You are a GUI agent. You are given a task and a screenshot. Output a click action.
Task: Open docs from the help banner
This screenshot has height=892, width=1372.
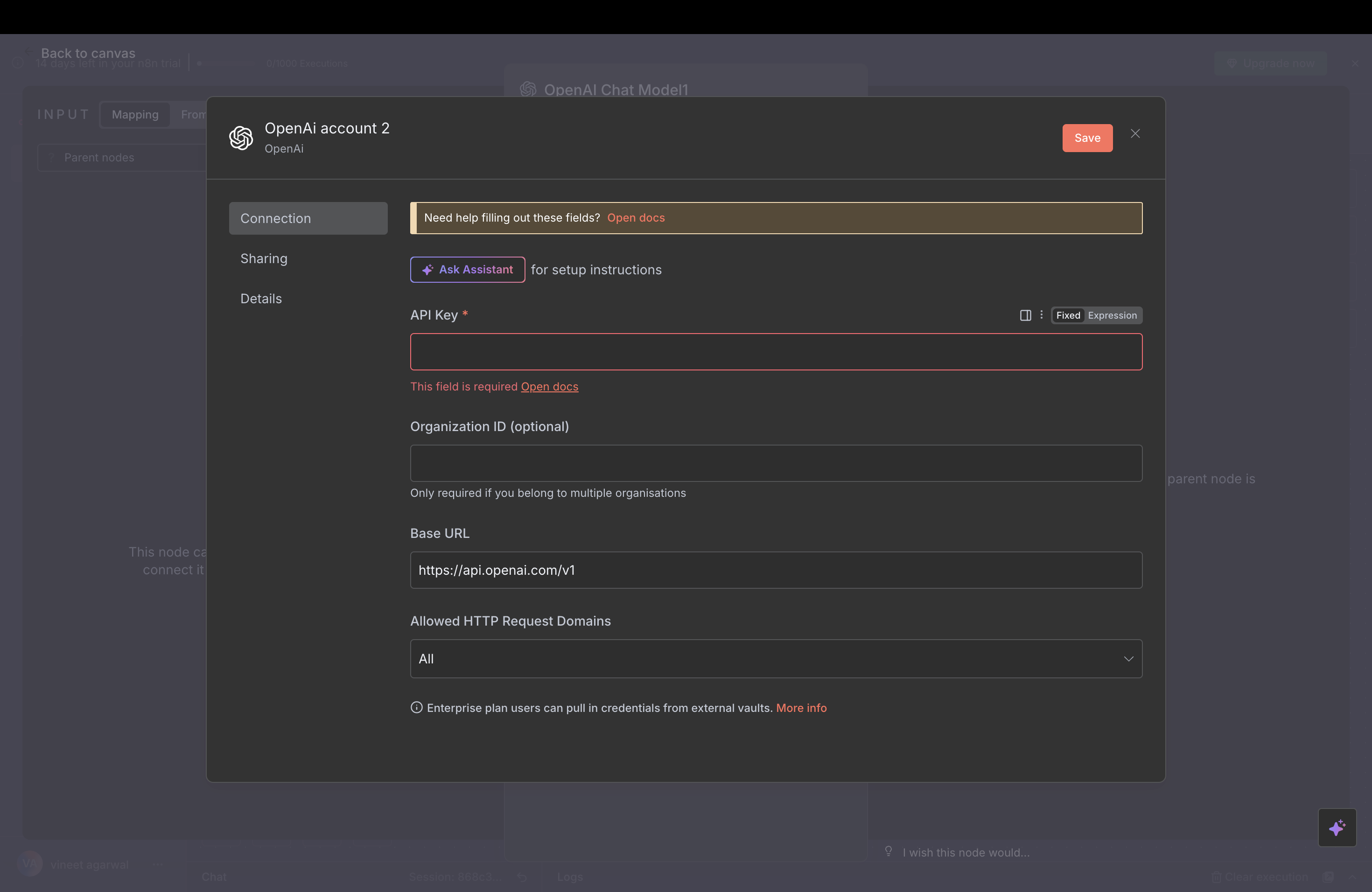click(635, 218)
